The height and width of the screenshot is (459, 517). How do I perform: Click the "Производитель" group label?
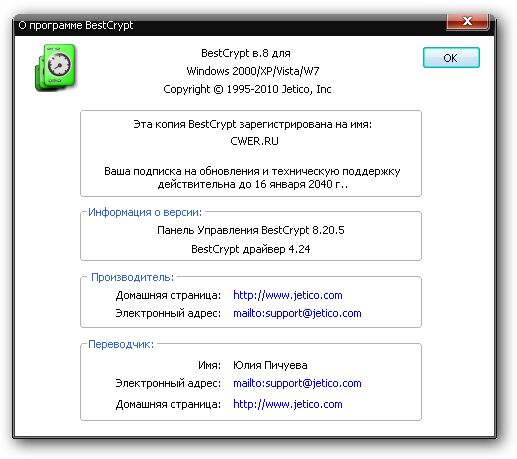pyautogui.click(x=132, y=277)
